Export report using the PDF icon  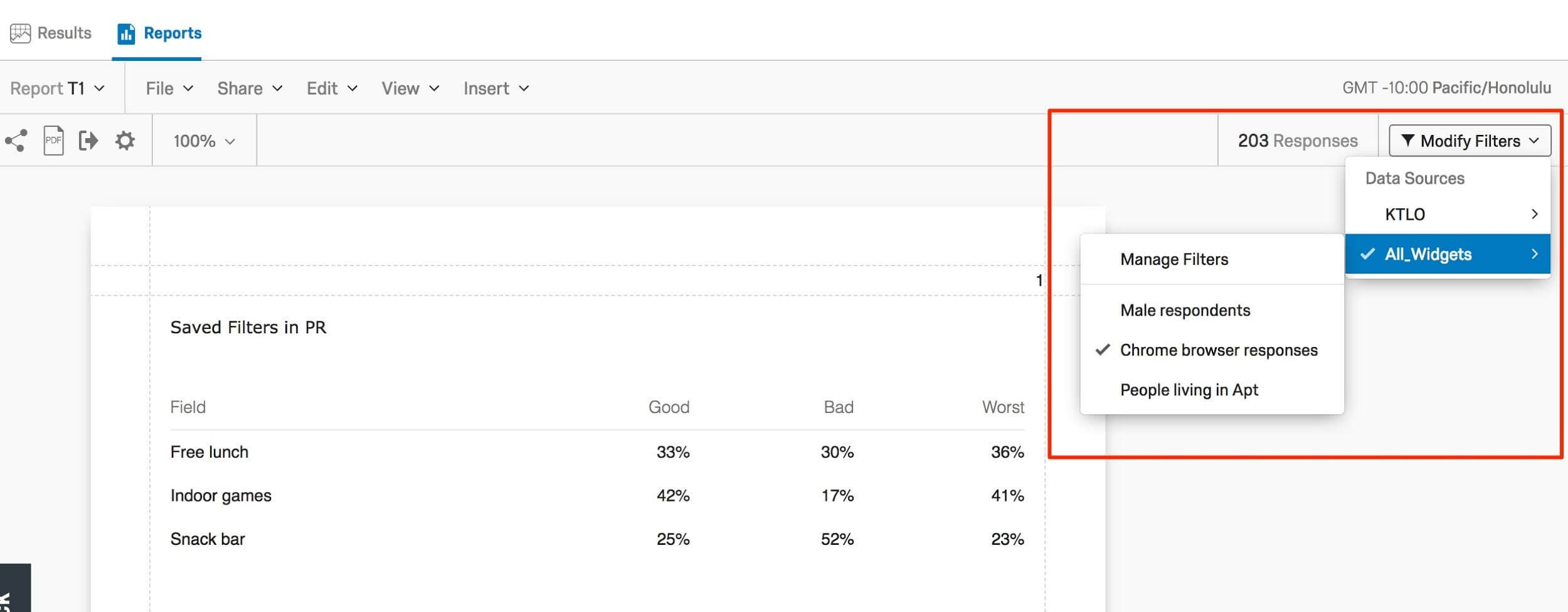click(x=53, y=141)
